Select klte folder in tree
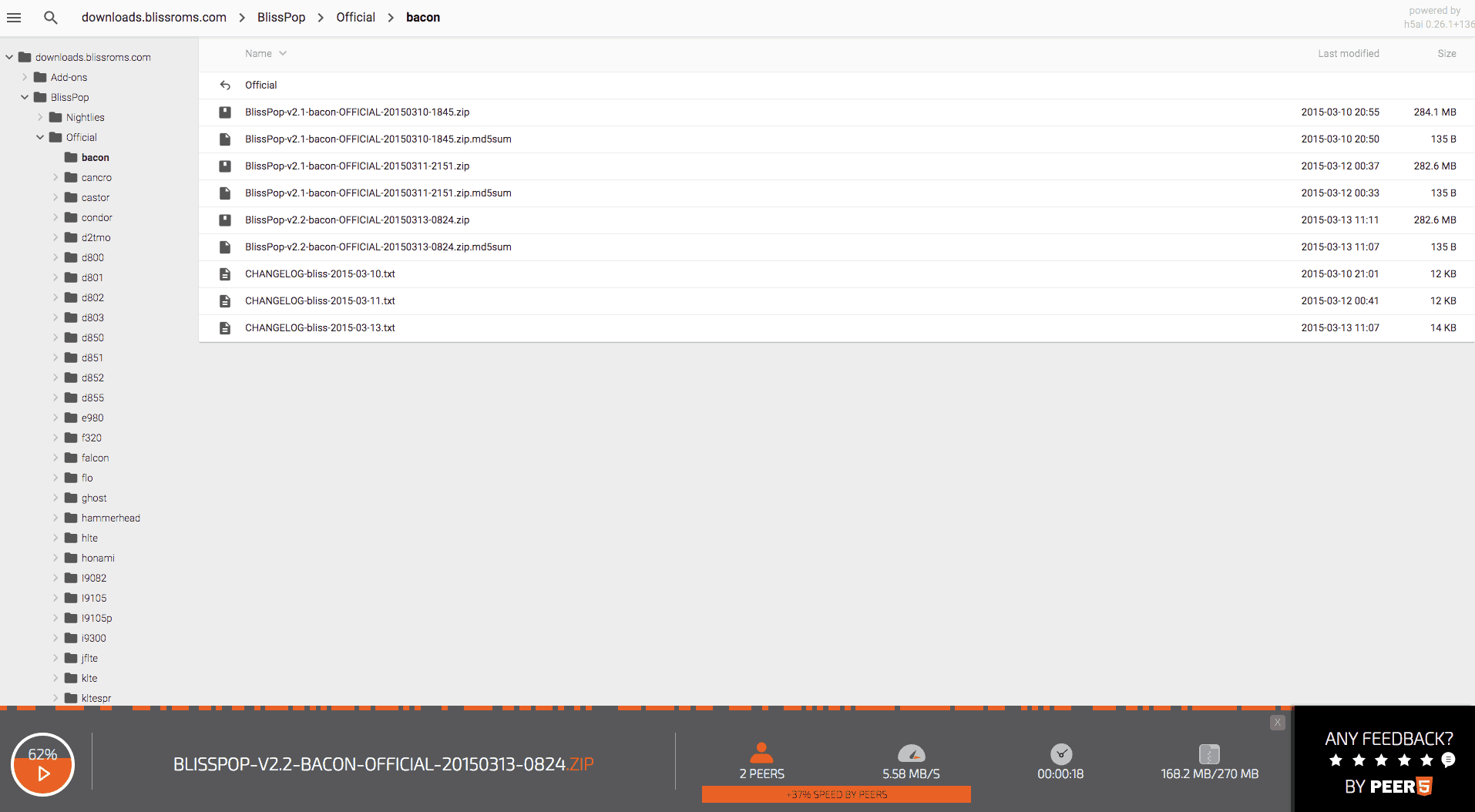 [89, 678]
